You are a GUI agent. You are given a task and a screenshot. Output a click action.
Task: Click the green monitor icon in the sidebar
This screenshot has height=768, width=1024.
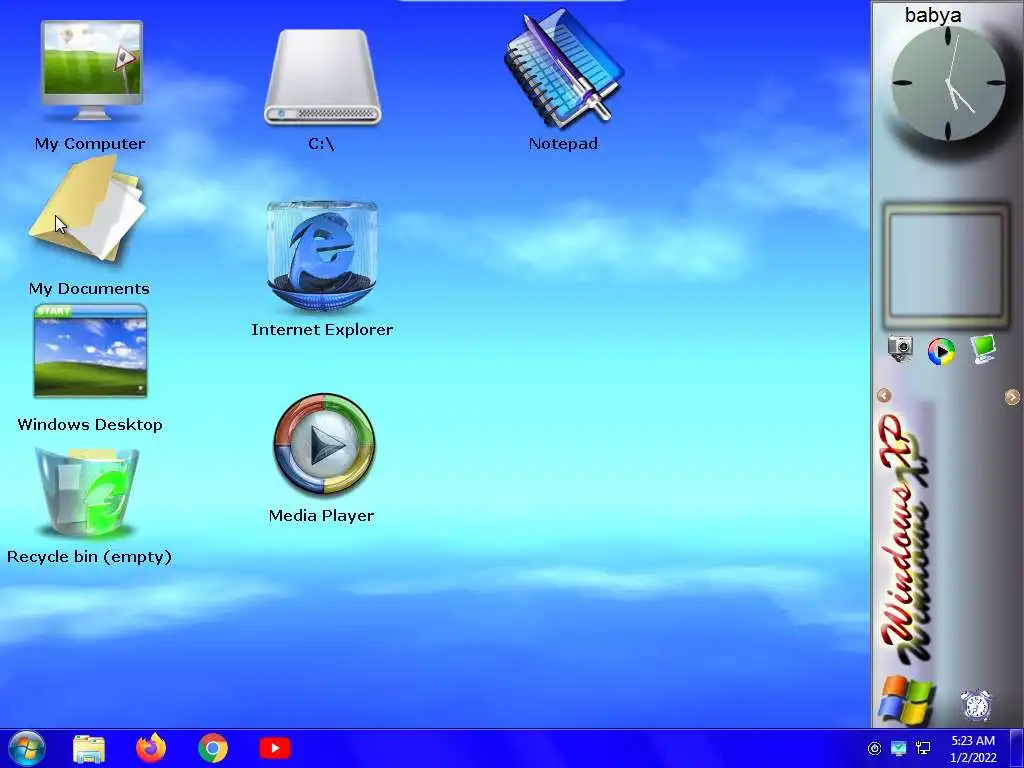click(983, 349)
